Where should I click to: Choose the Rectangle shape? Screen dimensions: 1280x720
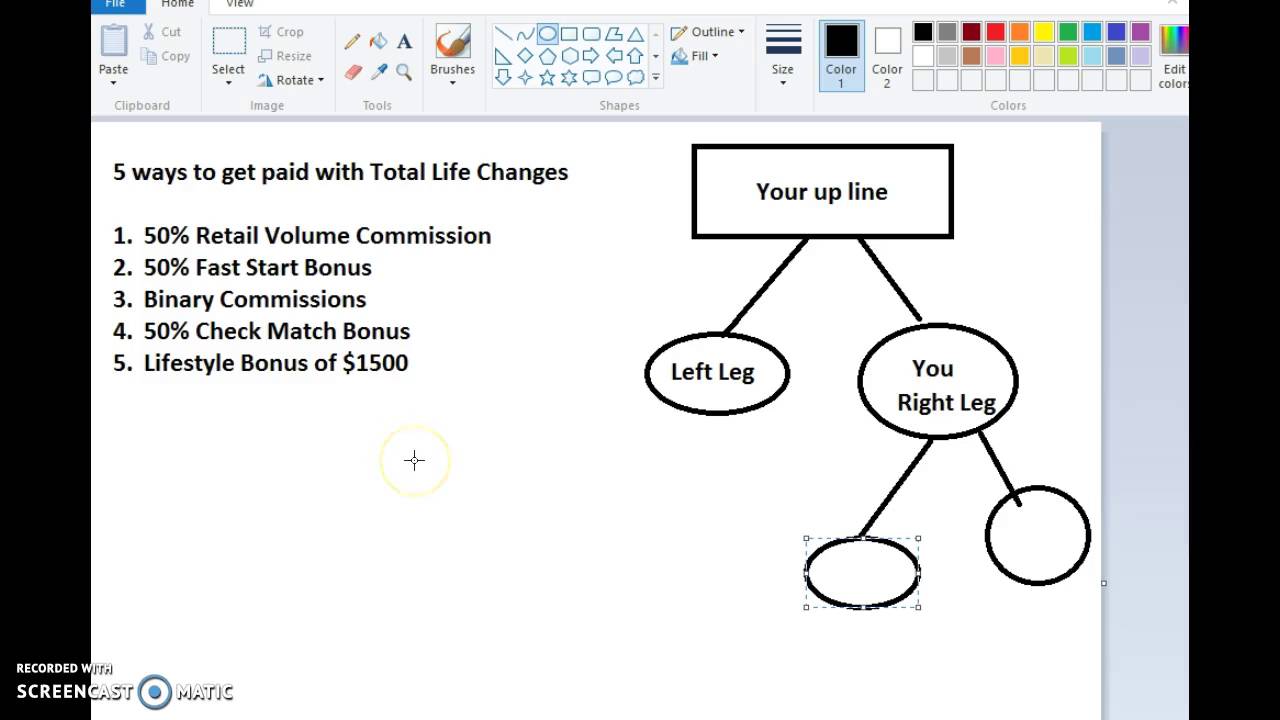(569, 34)
